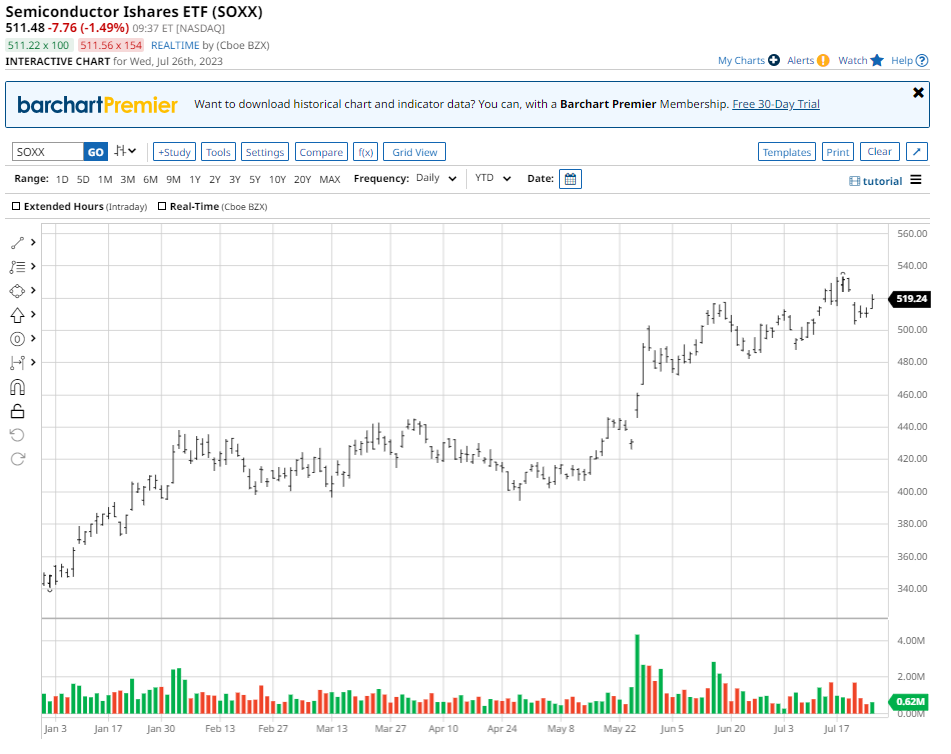Add to watchlist with star icon

877,61
